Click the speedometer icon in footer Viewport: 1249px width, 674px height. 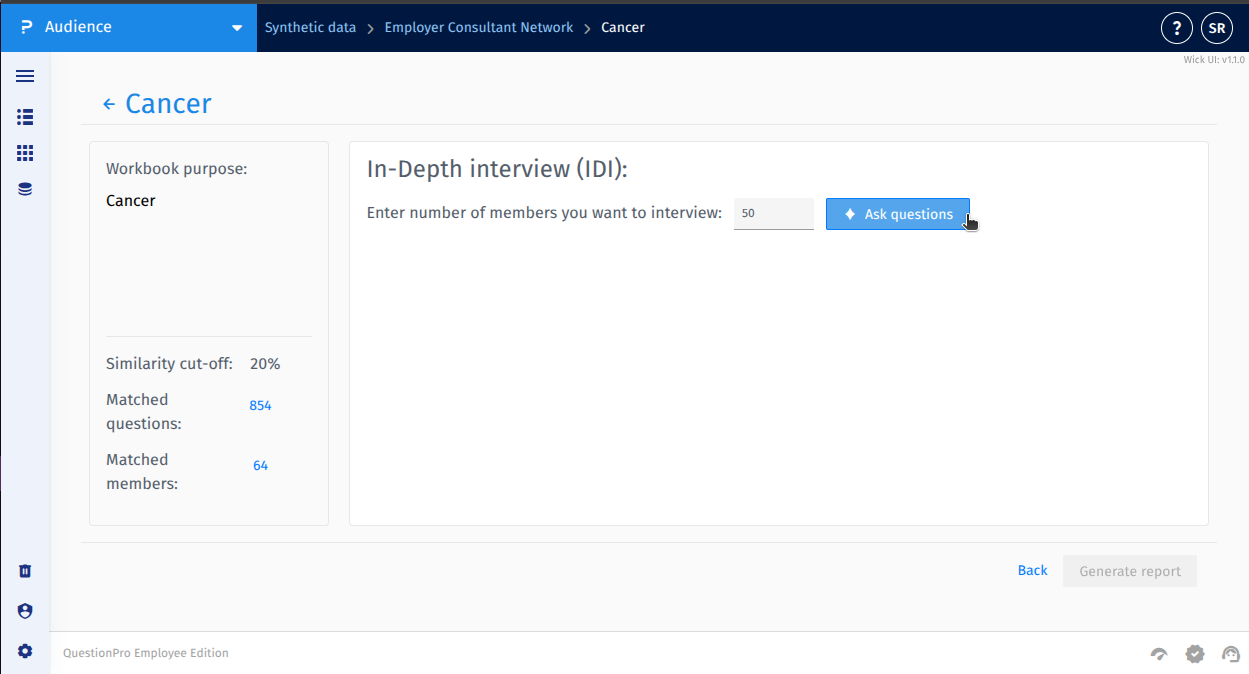click(x=1159, y=654)
